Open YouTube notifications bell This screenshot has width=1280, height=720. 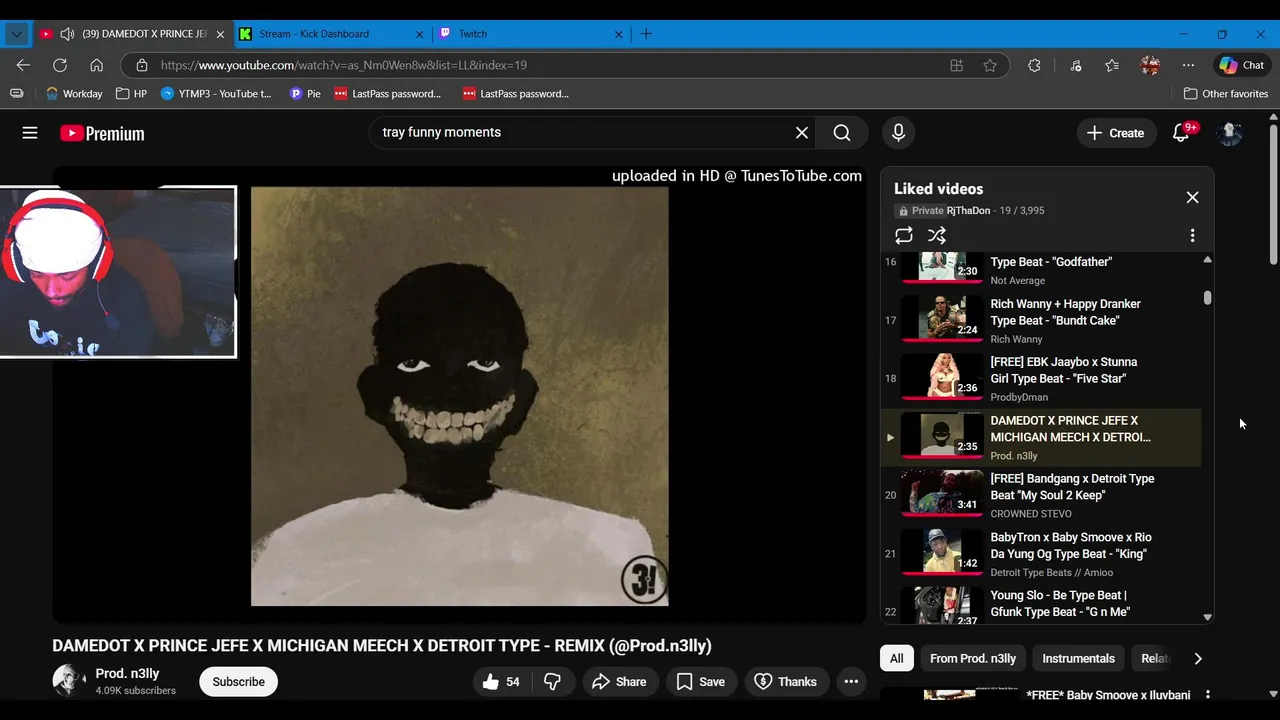(1181, 133)
